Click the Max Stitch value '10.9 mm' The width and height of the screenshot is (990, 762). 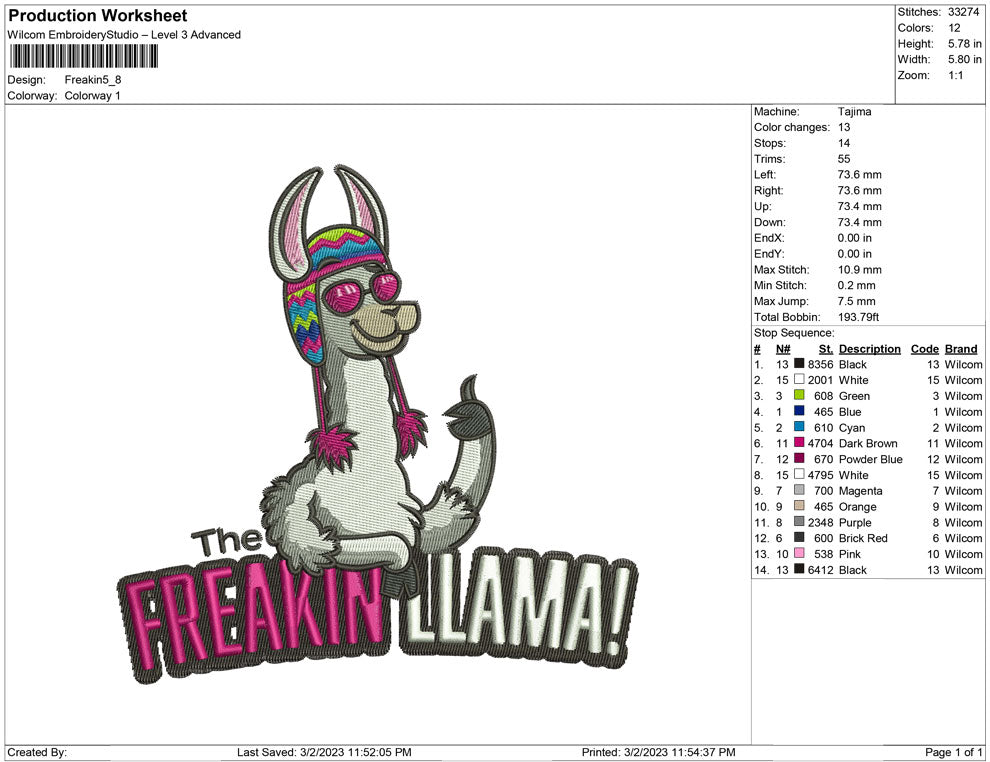860,270
